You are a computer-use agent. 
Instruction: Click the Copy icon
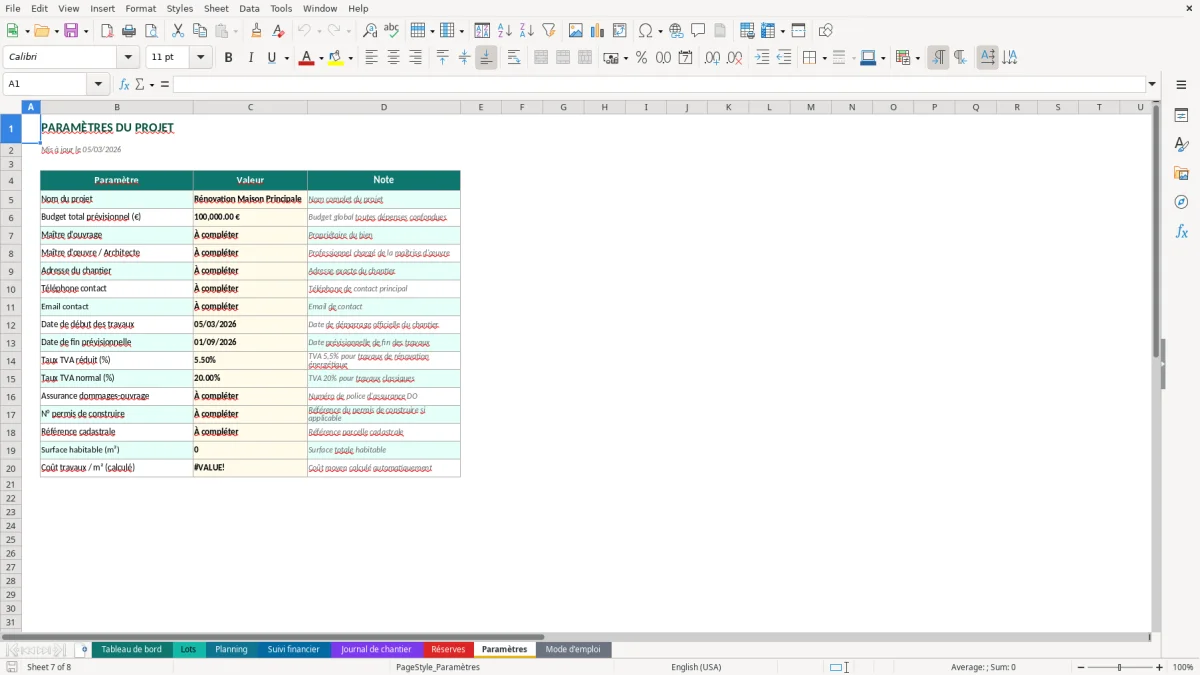pyautogui.click(x=199, y=31)
